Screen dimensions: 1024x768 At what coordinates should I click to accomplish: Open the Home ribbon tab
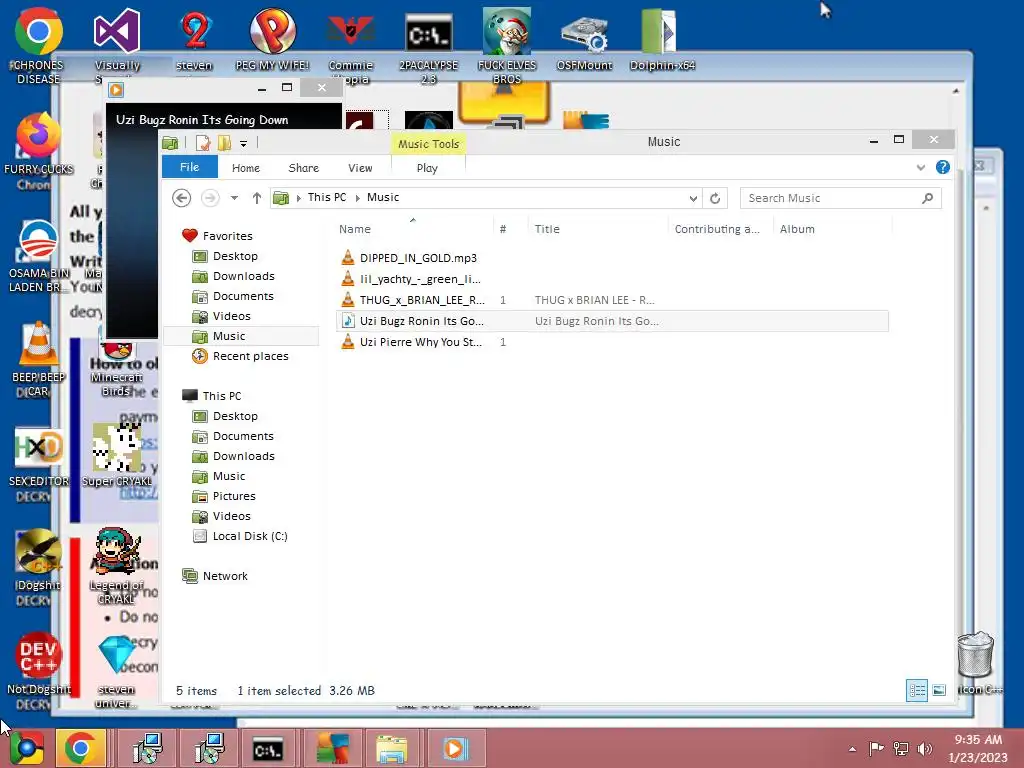246,168
